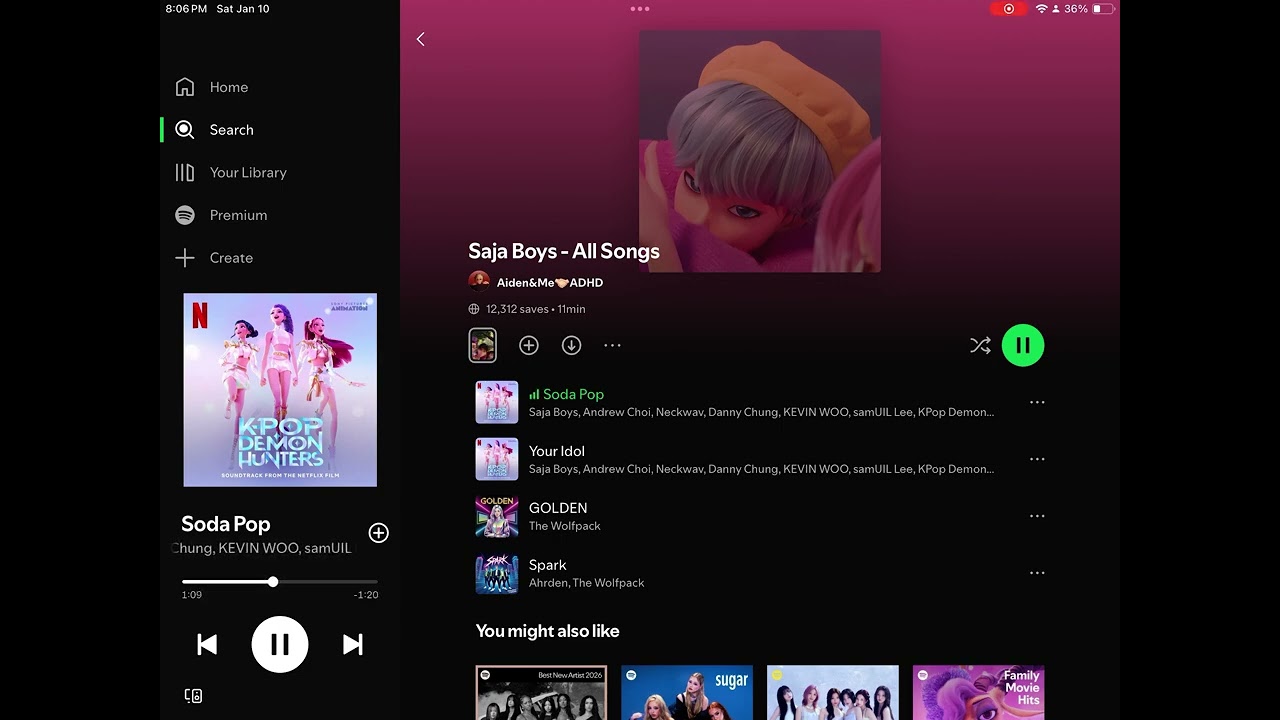Open the playlist preview thumbnail button

(483, 345)
